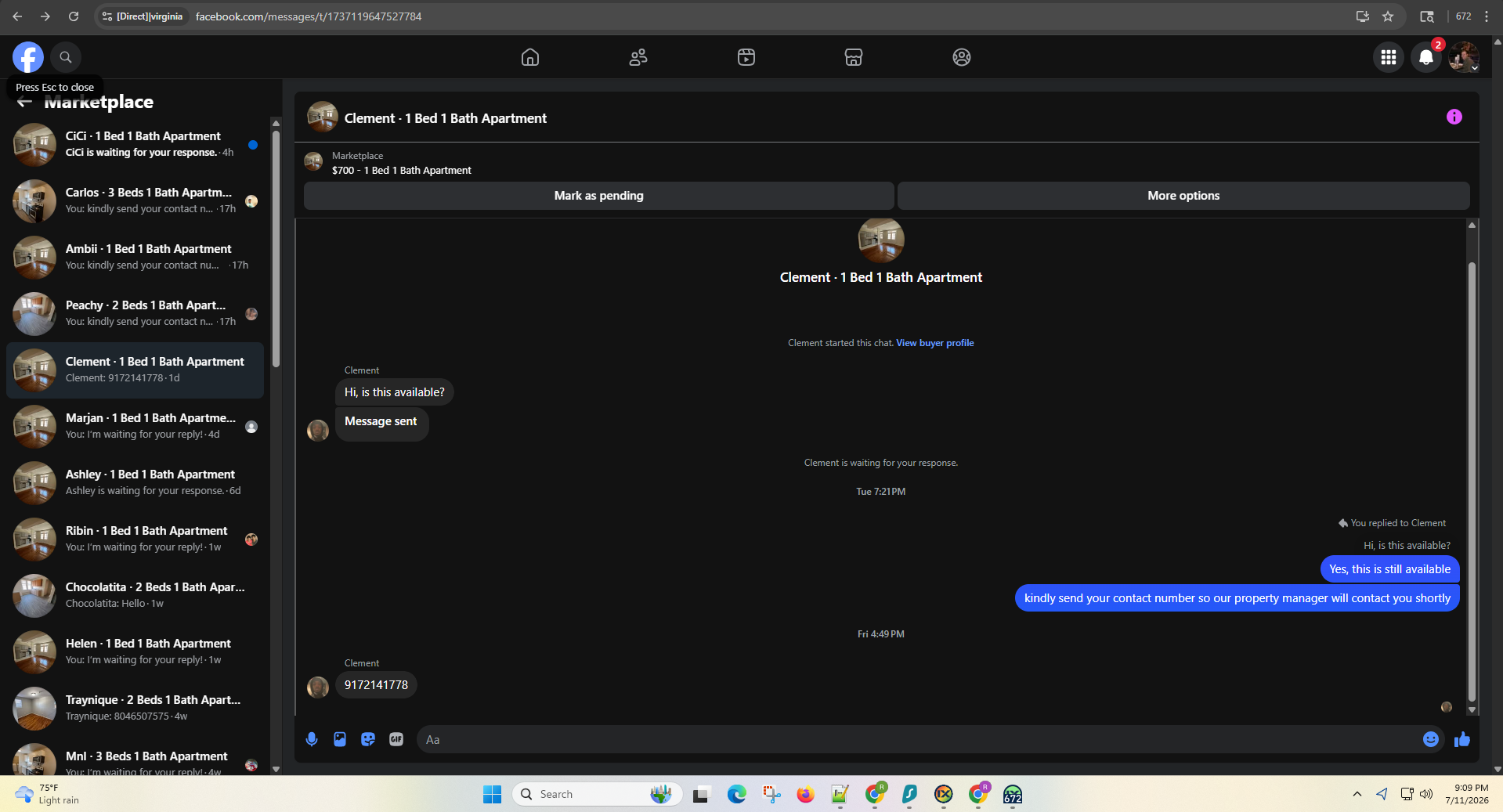
Task: Open the Facebook search icon
Action: click(x=66, y=57)
